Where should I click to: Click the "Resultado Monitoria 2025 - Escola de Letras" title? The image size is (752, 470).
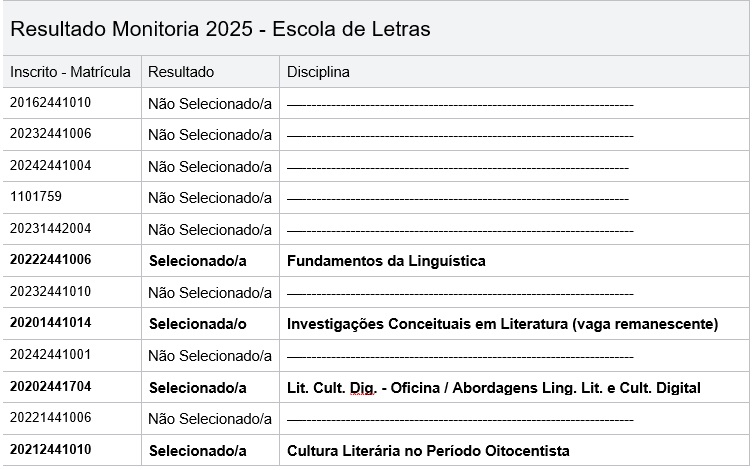220,29
